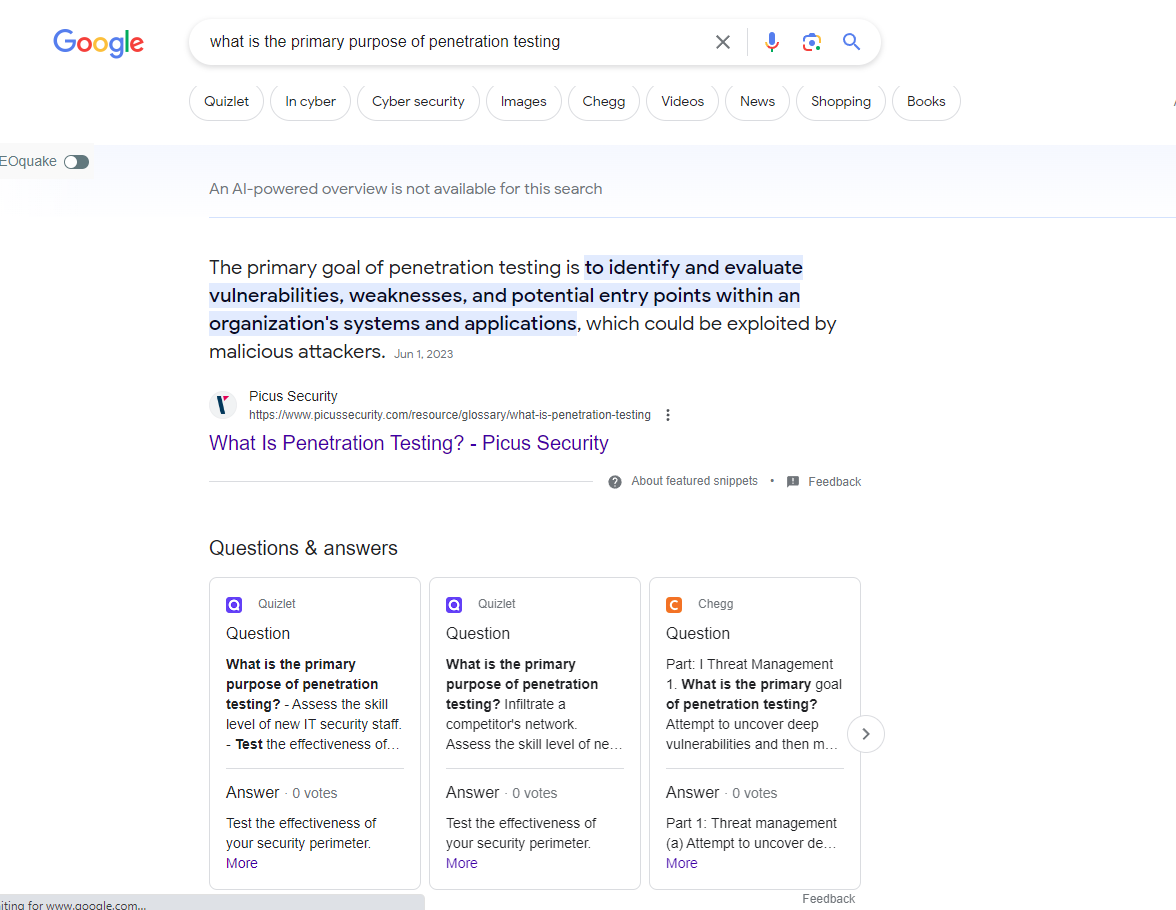Click the featured snippet Feedback flag icon
The width and height of the screenshot is (1176, 910).
(793, 482)
